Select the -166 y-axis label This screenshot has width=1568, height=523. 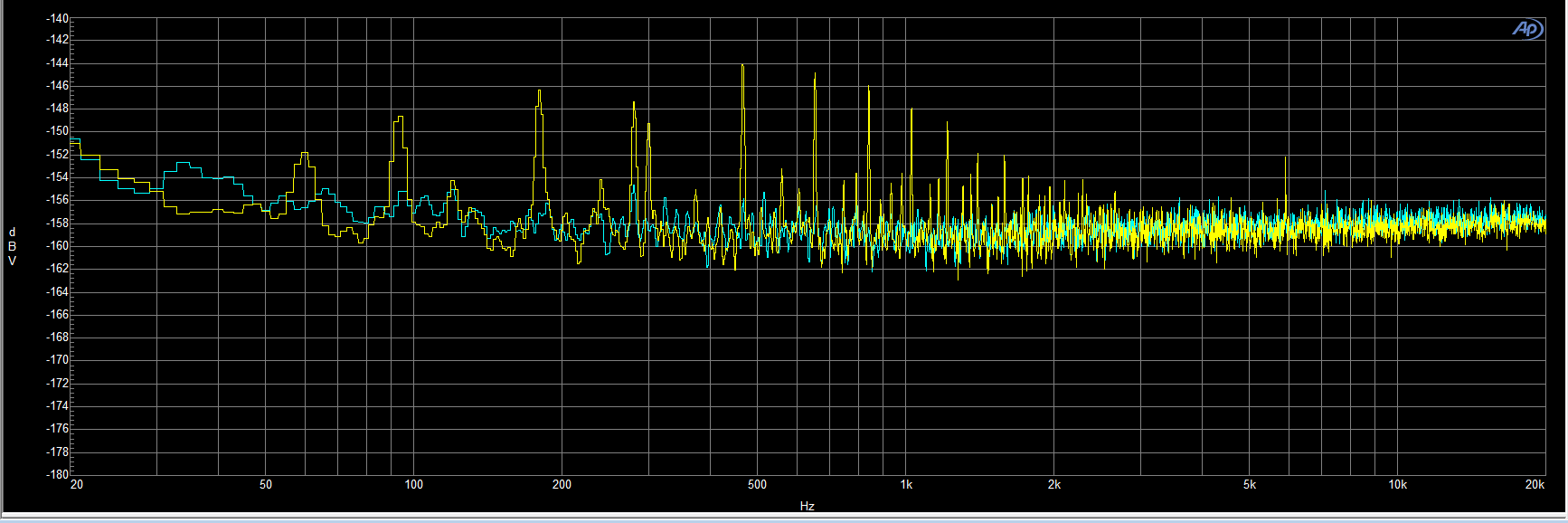pos(57,314)
